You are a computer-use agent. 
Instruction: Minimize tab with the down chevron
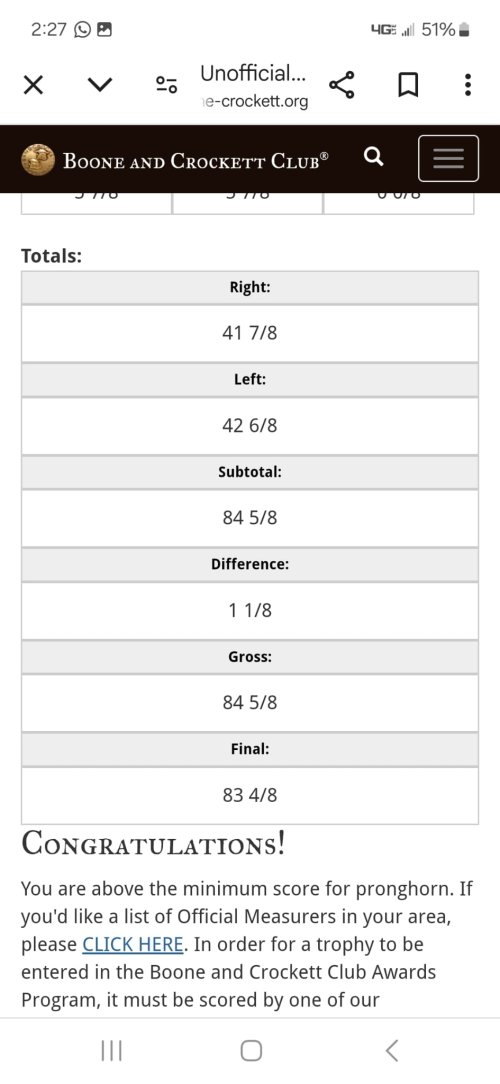click(x=100, y=85)
